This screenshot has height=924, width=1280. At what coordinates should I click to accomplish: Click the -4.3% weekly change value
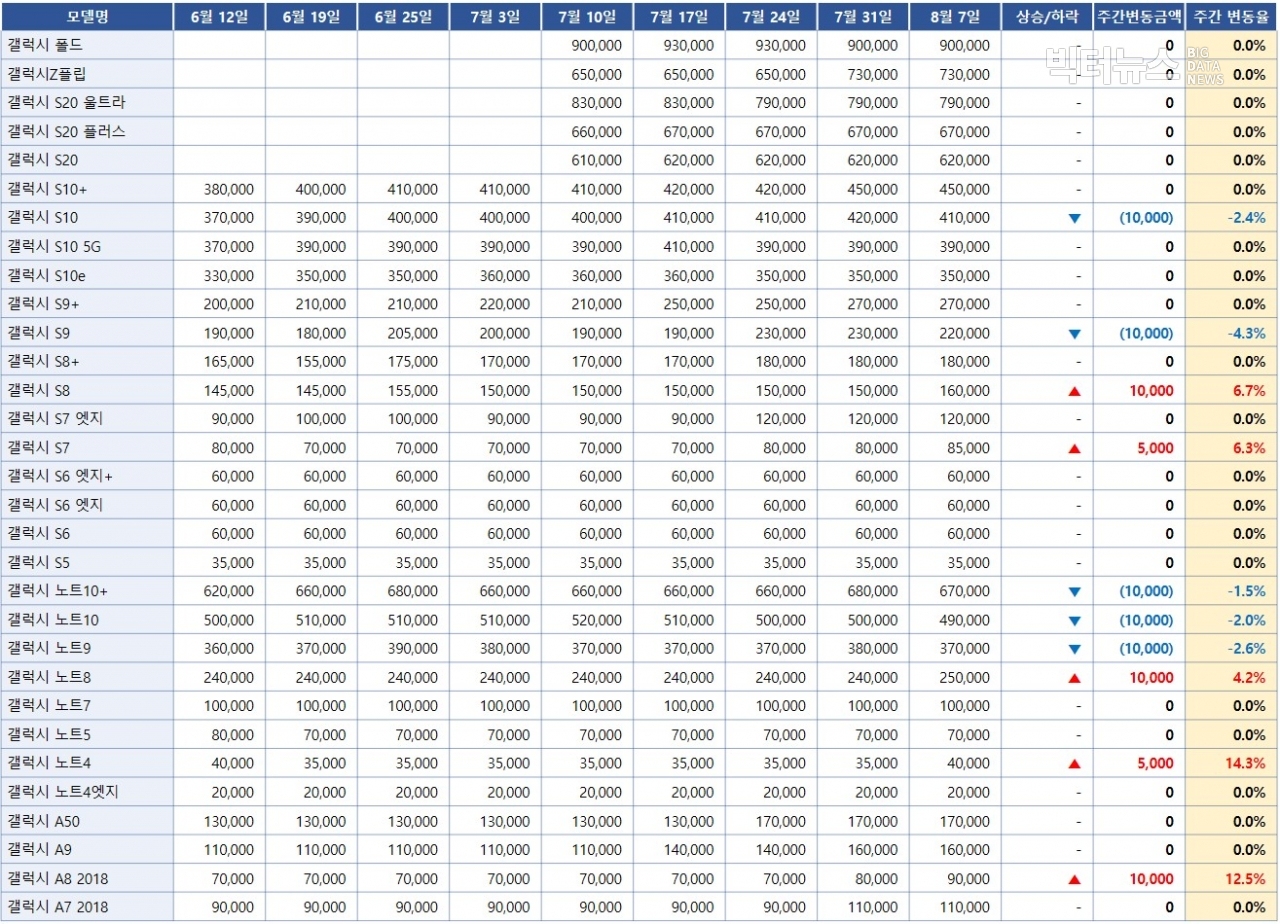point(1246,334)
